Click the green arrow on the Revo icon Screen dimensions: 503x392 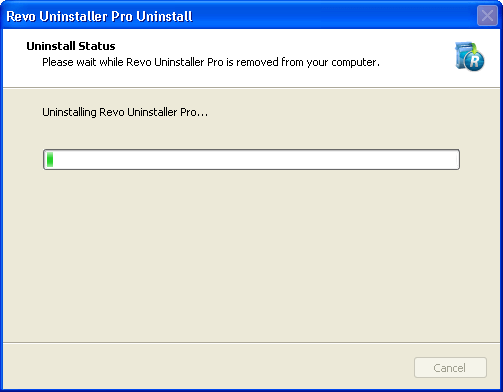click(475, 48)
